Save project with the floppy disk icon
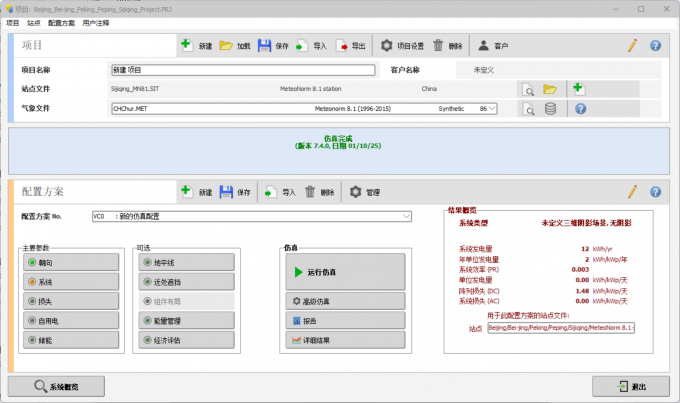The image size is (680, 403). (x=264, y=45)
